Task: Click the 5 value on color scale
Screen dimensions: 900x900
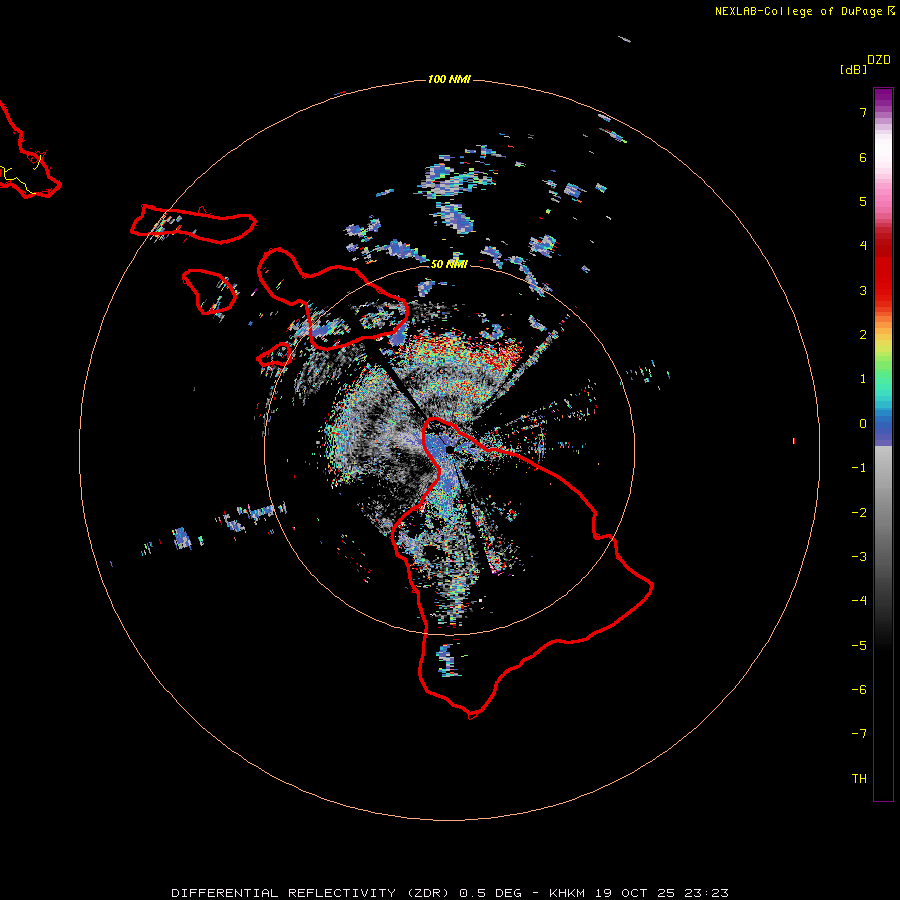Action: tap(863, 201)
